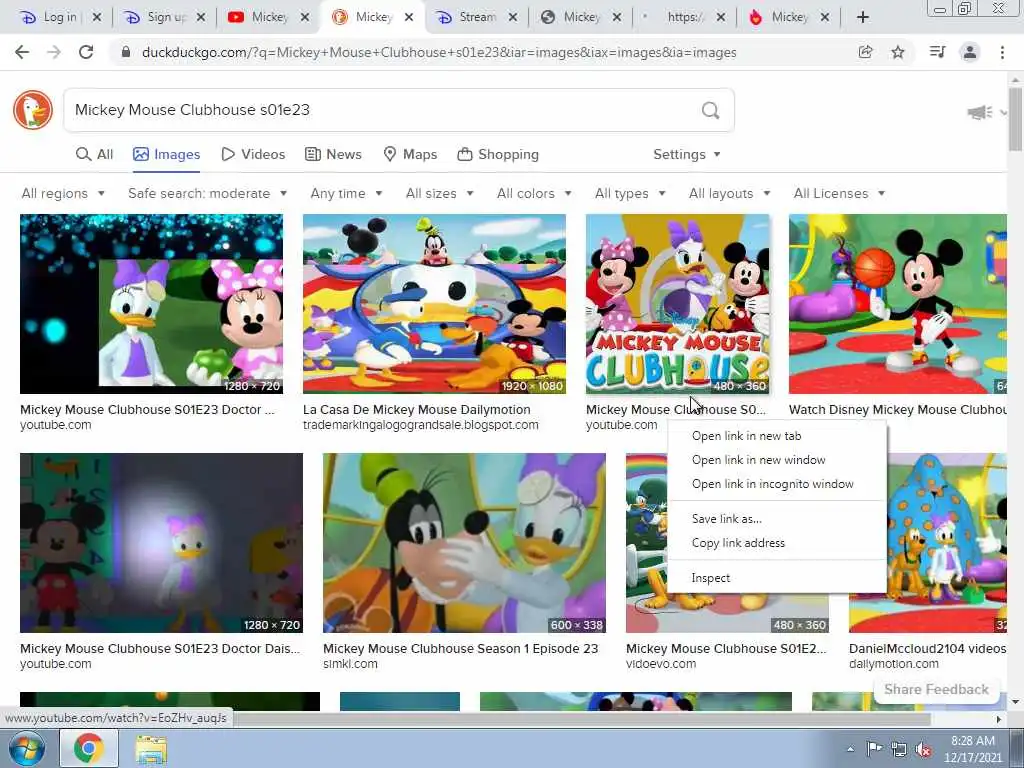Choose 'Open link in incognito window'
The image size is (1024, 768).
[x=777, y=484]
